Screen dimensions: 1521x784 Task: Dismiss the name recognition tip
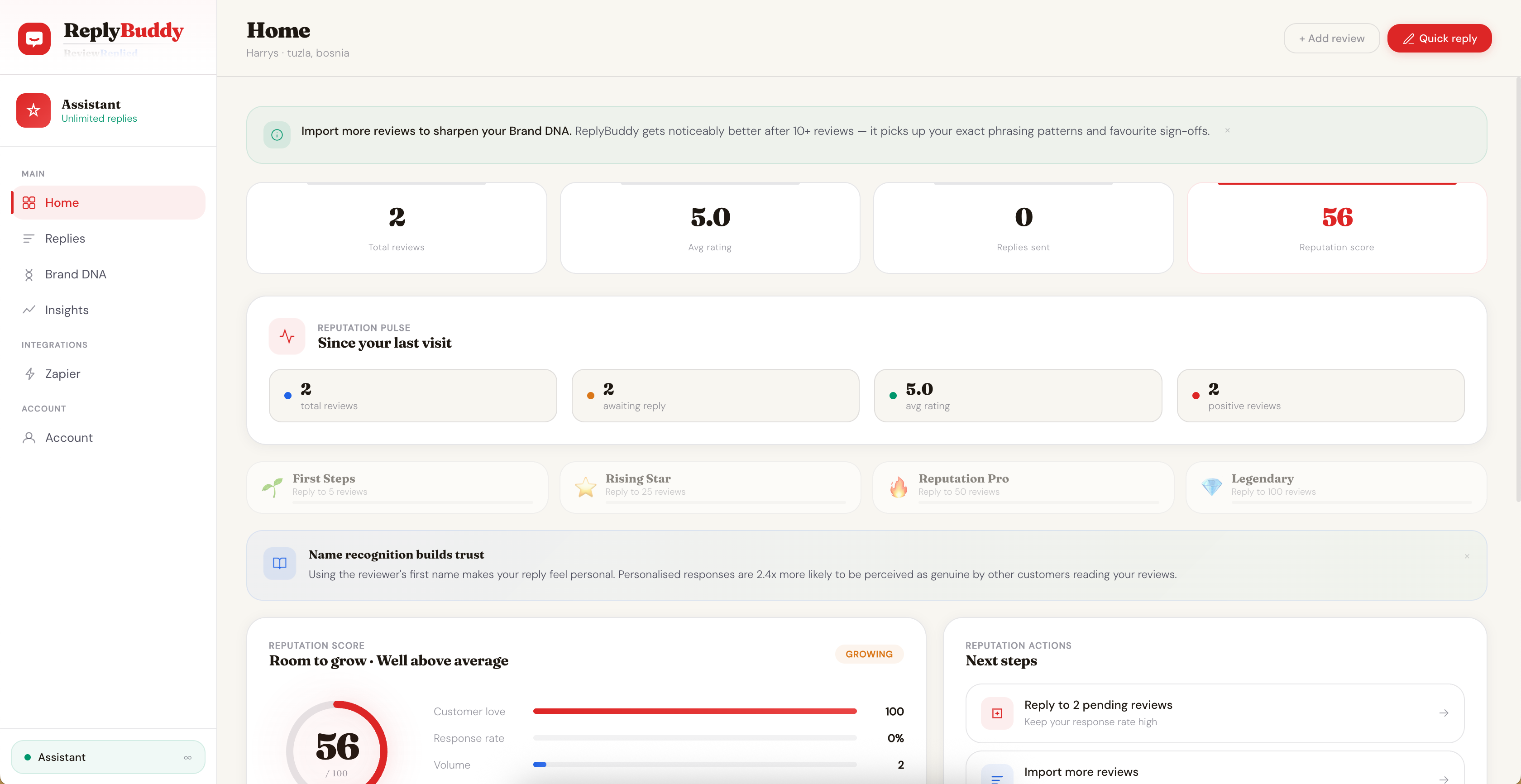point(1467,556)
